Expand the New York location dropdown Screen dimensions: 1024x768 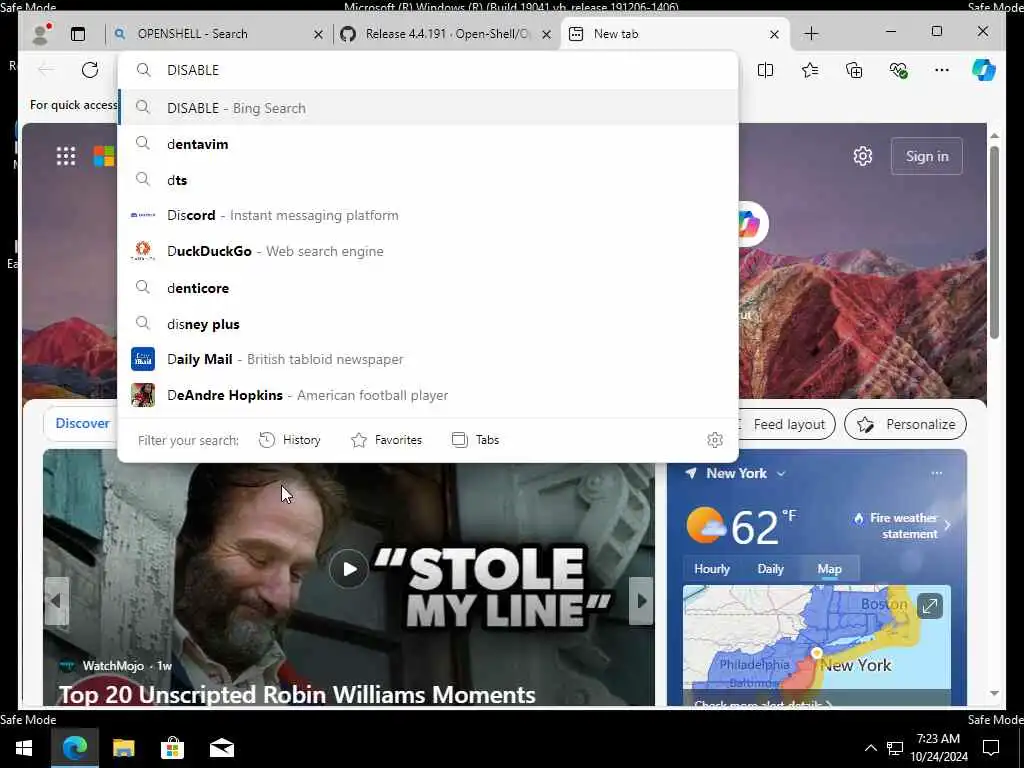(780, 473)
